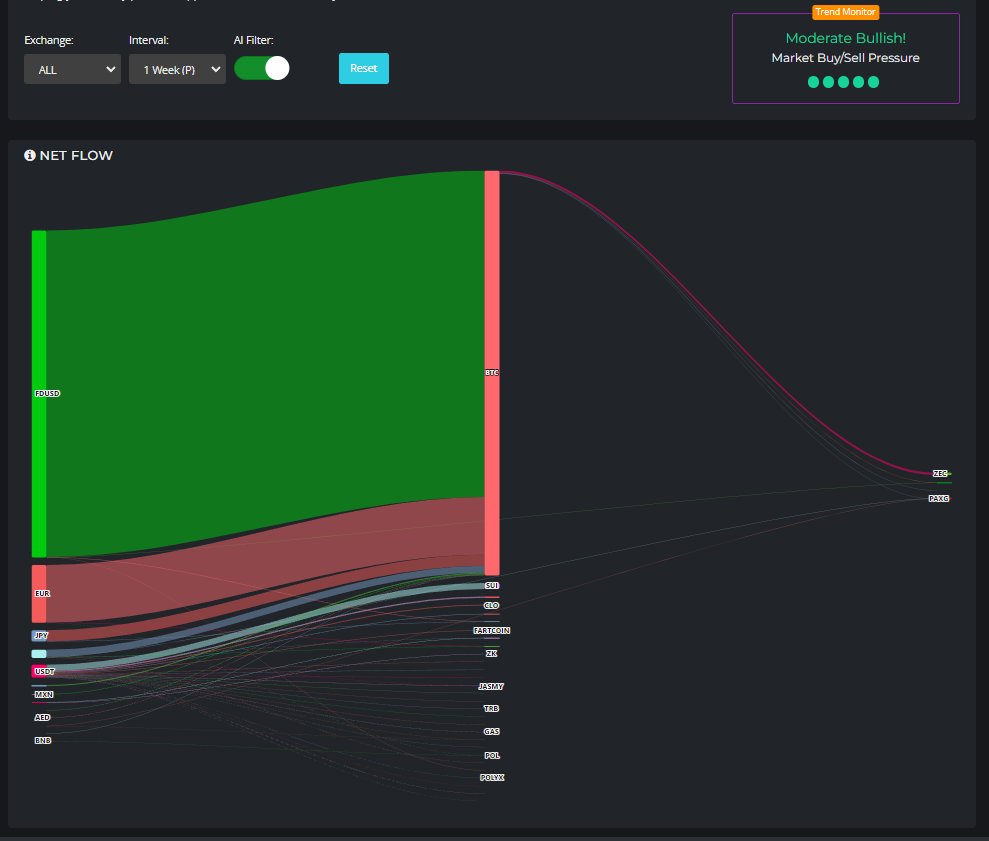
Task: Click the JPY node label
Action: [41, 636]
